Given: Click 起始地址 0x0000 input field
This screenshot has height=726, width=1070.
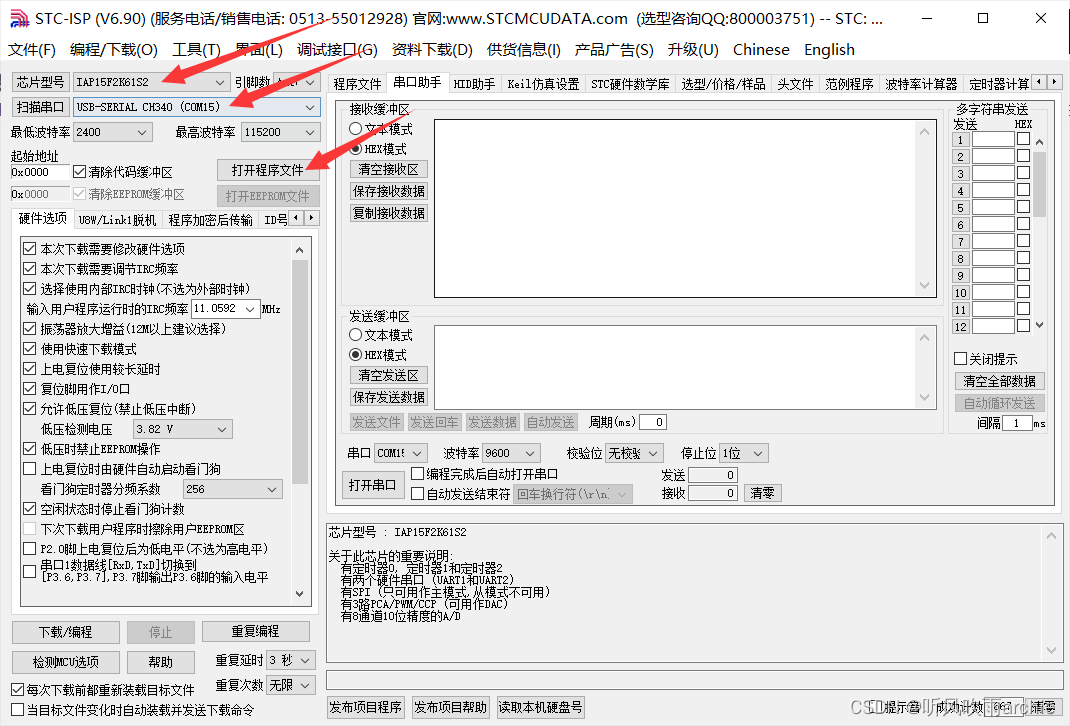Looking at the screenshot, I should coord(40,172).
